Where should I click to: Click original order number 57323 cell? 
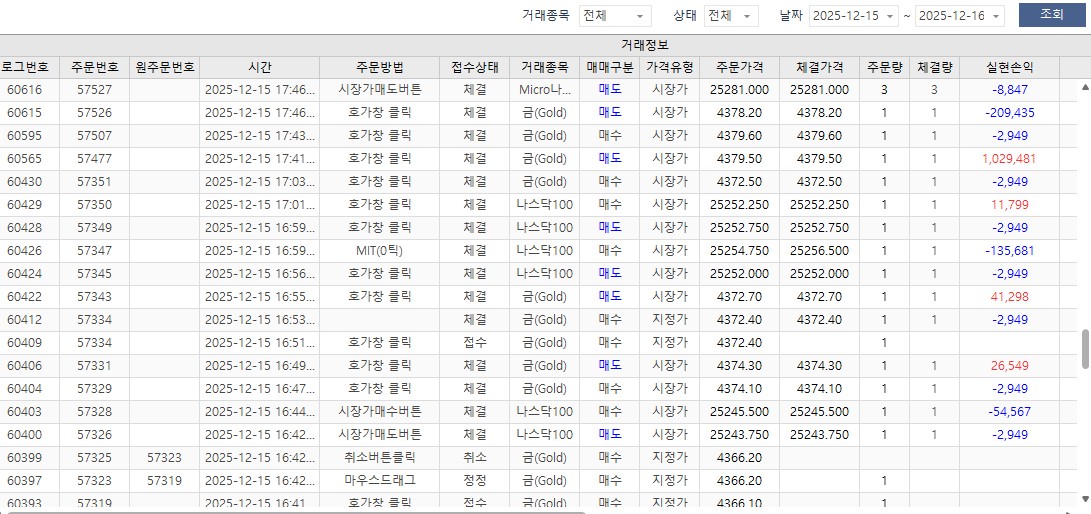coord(165,457)
